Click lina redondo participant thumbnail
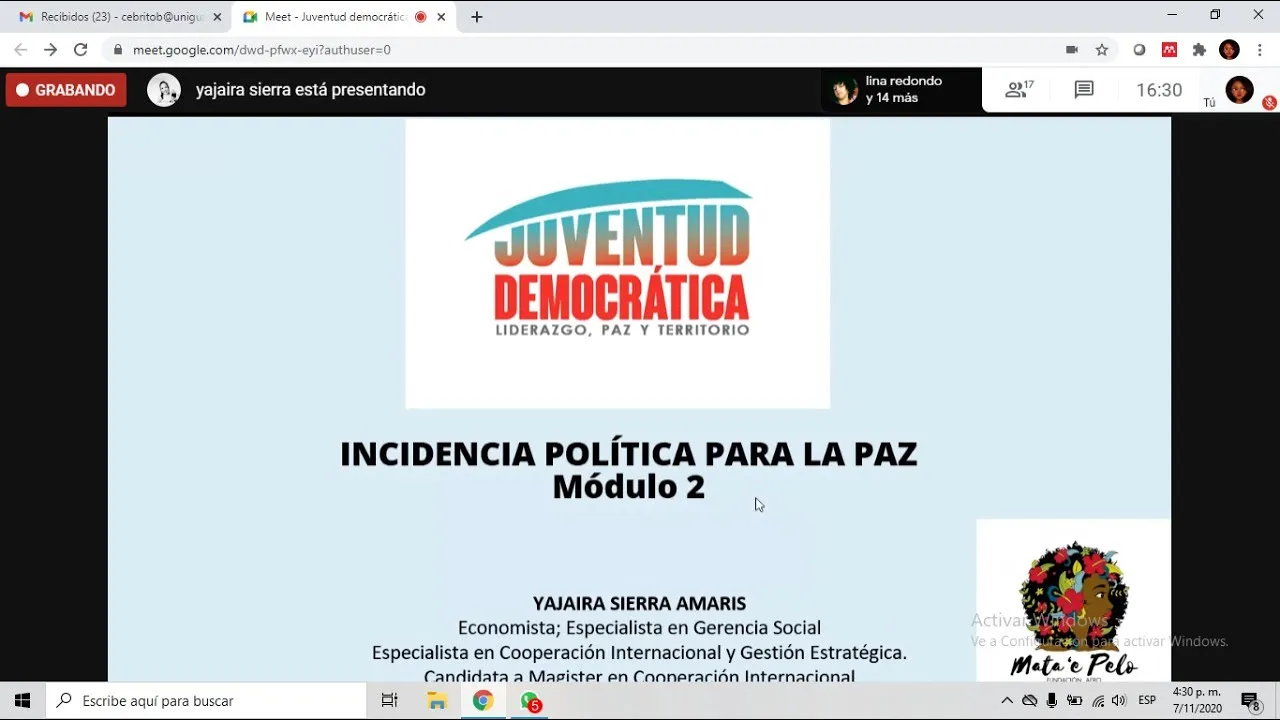 point(845,90)
